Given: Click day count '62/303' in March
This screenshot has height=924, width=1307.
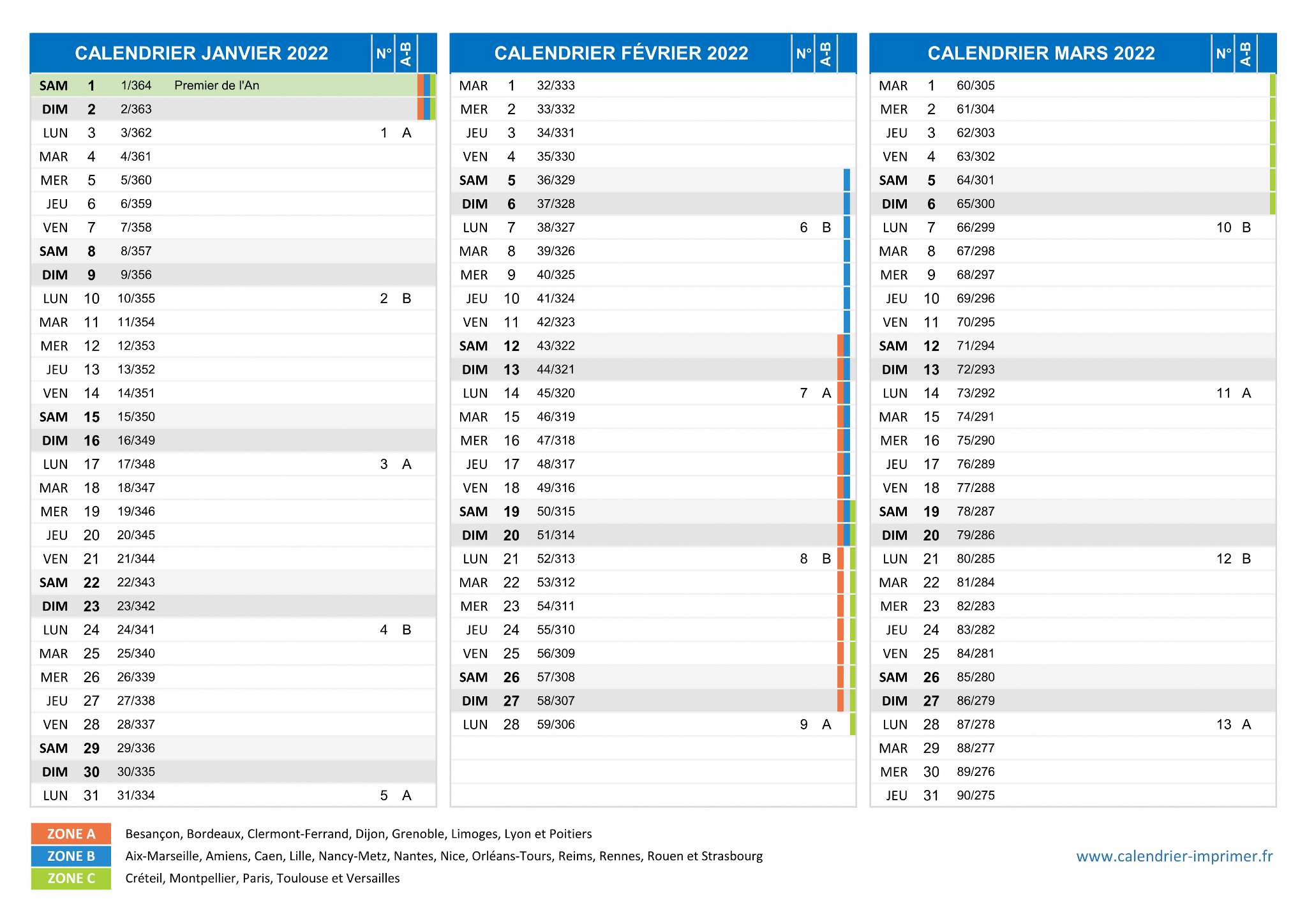Looking at the screenshot, I should (976, 133).
